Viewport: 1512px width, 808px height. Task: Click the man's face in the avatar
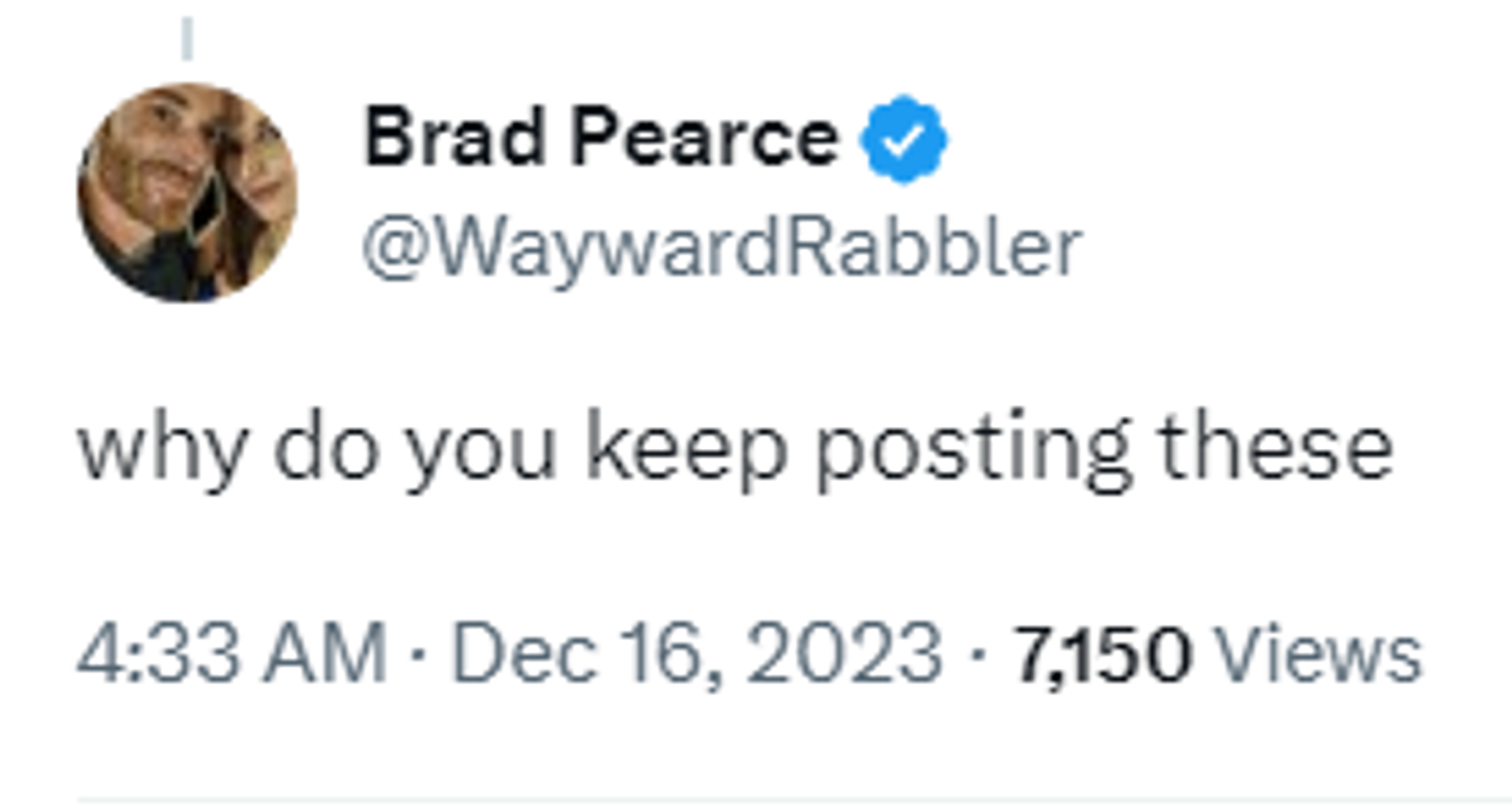pos(161,154)
